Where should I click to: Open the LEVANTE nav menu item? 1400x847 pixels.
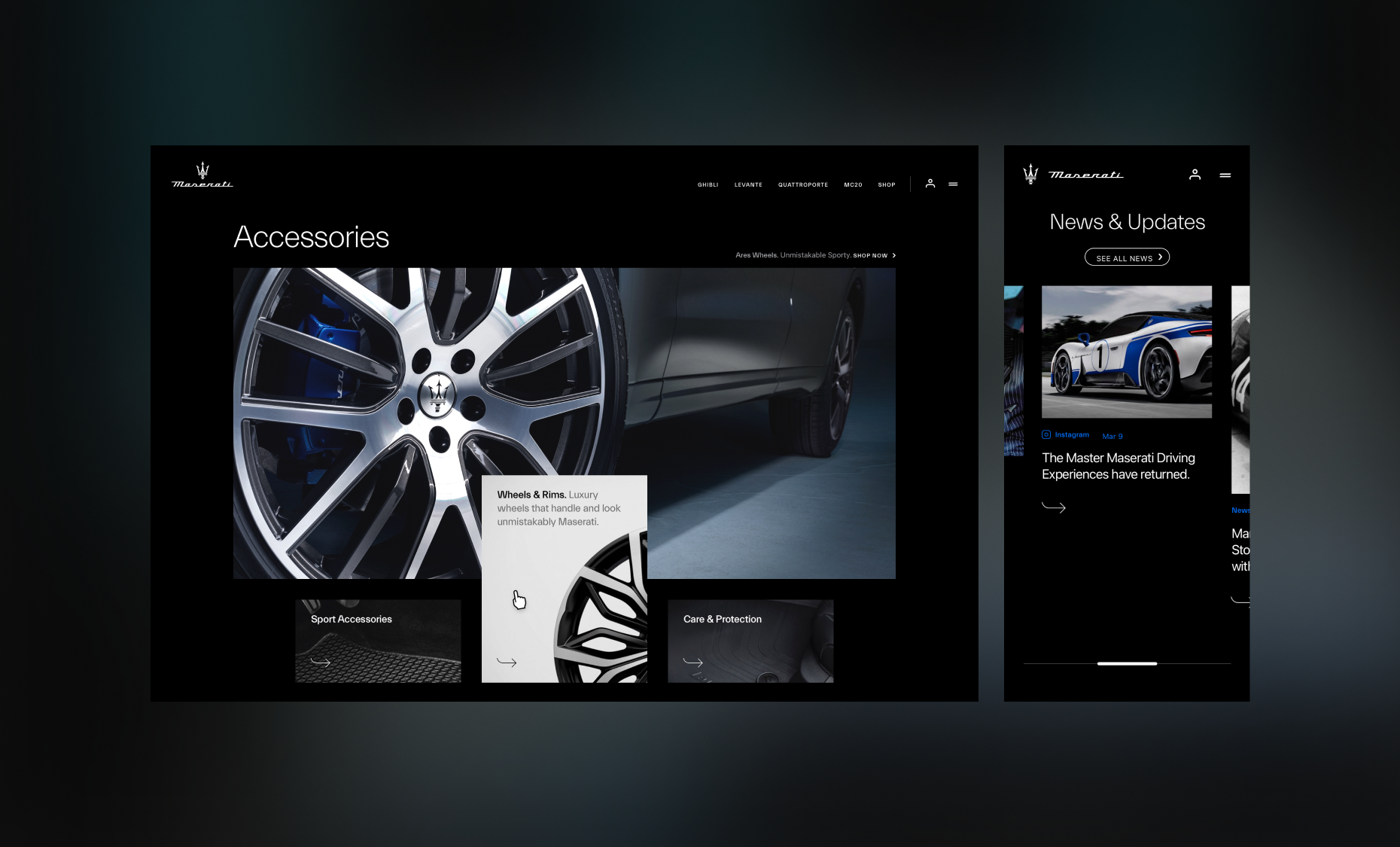coord(748,184)
